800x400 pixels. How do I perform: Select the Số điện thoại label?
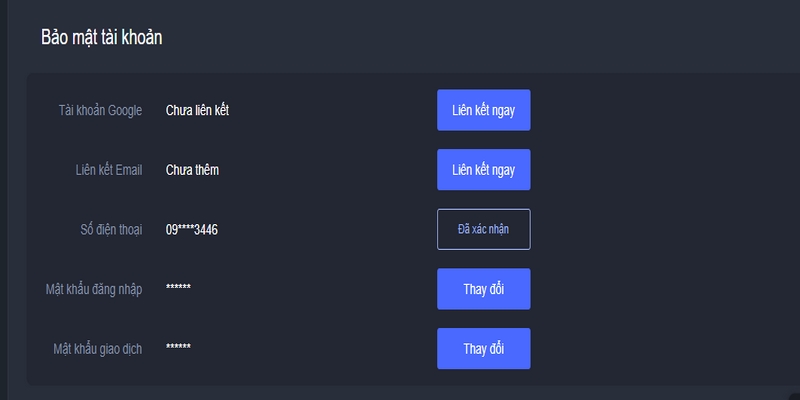pos(111,230)
